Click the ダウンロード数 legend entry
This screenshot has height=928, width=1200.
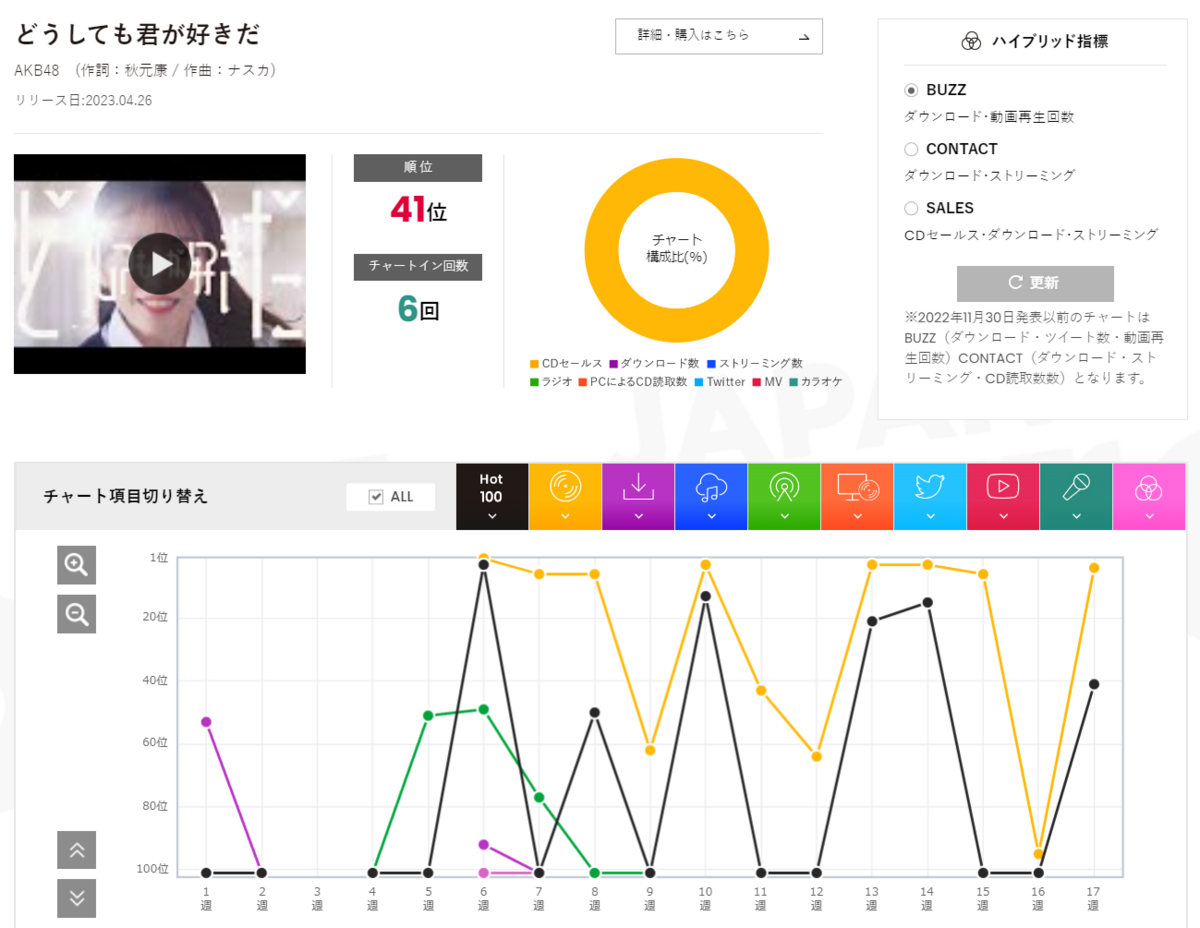[x=653, y=364]
